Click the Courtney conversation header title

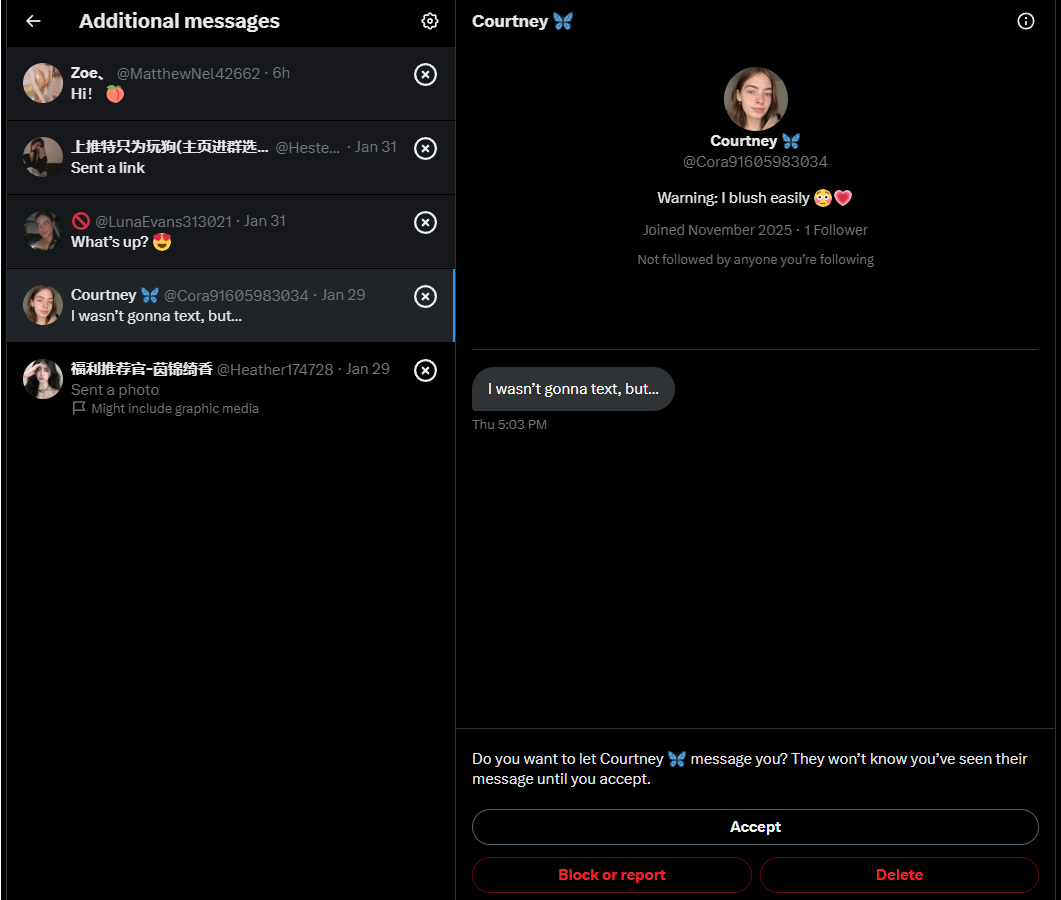pyautogui.click(x=522, y=21)
